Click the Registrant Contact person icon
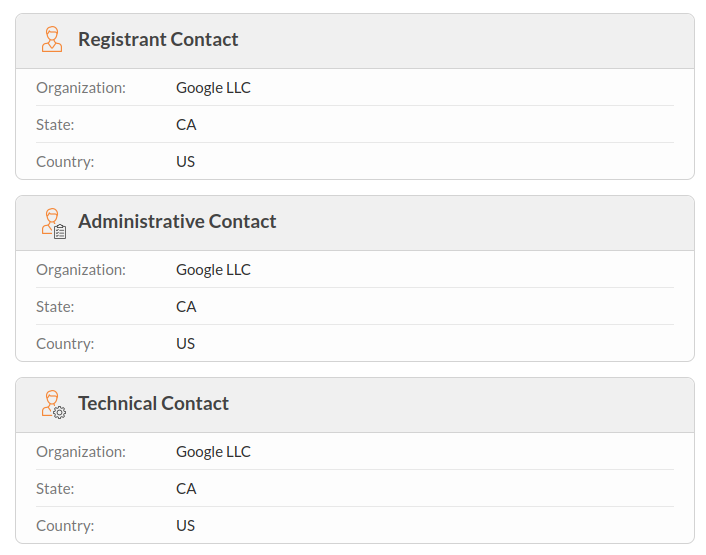The image size is (706, 555). (x=52, y=40)
